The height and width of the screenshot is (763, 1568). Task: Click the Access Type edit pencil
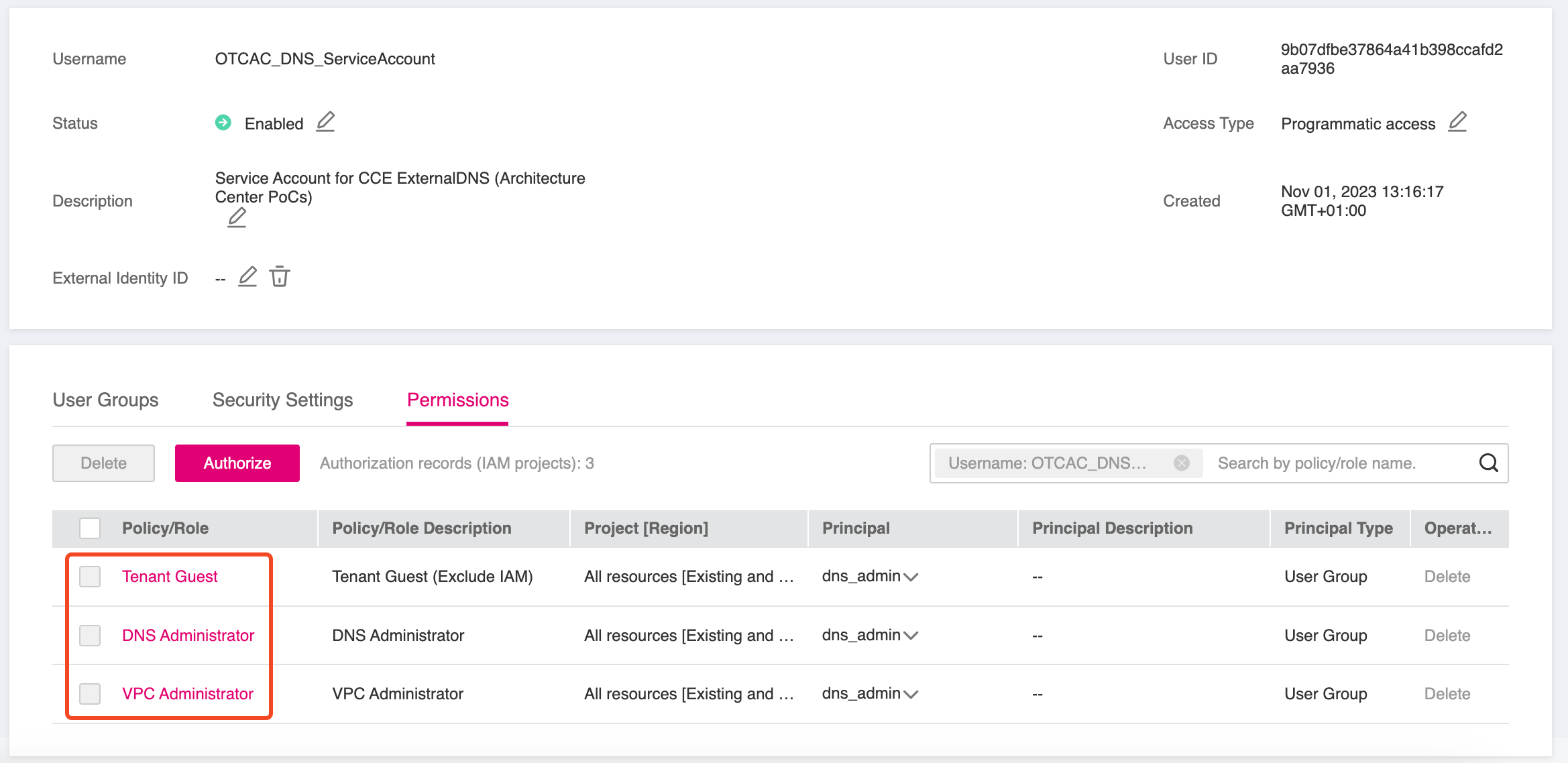click(1457, 122)
